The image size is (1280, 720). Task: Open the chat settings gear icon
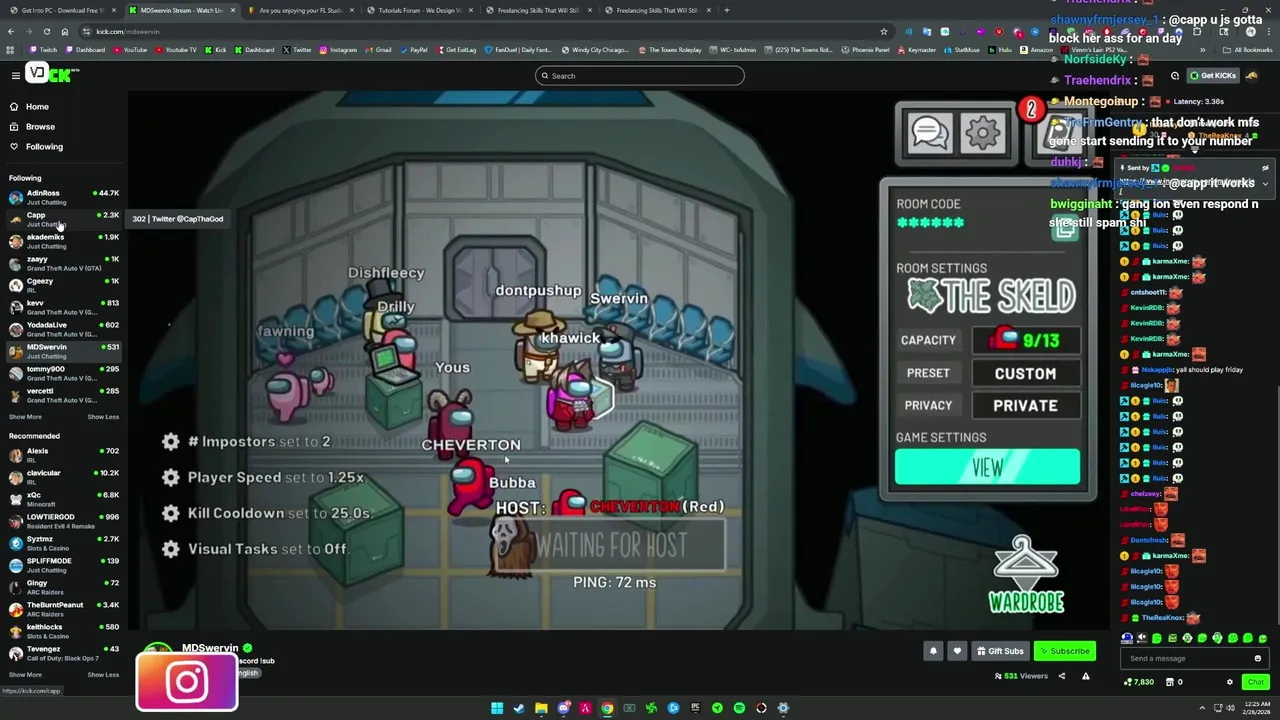1230,682
